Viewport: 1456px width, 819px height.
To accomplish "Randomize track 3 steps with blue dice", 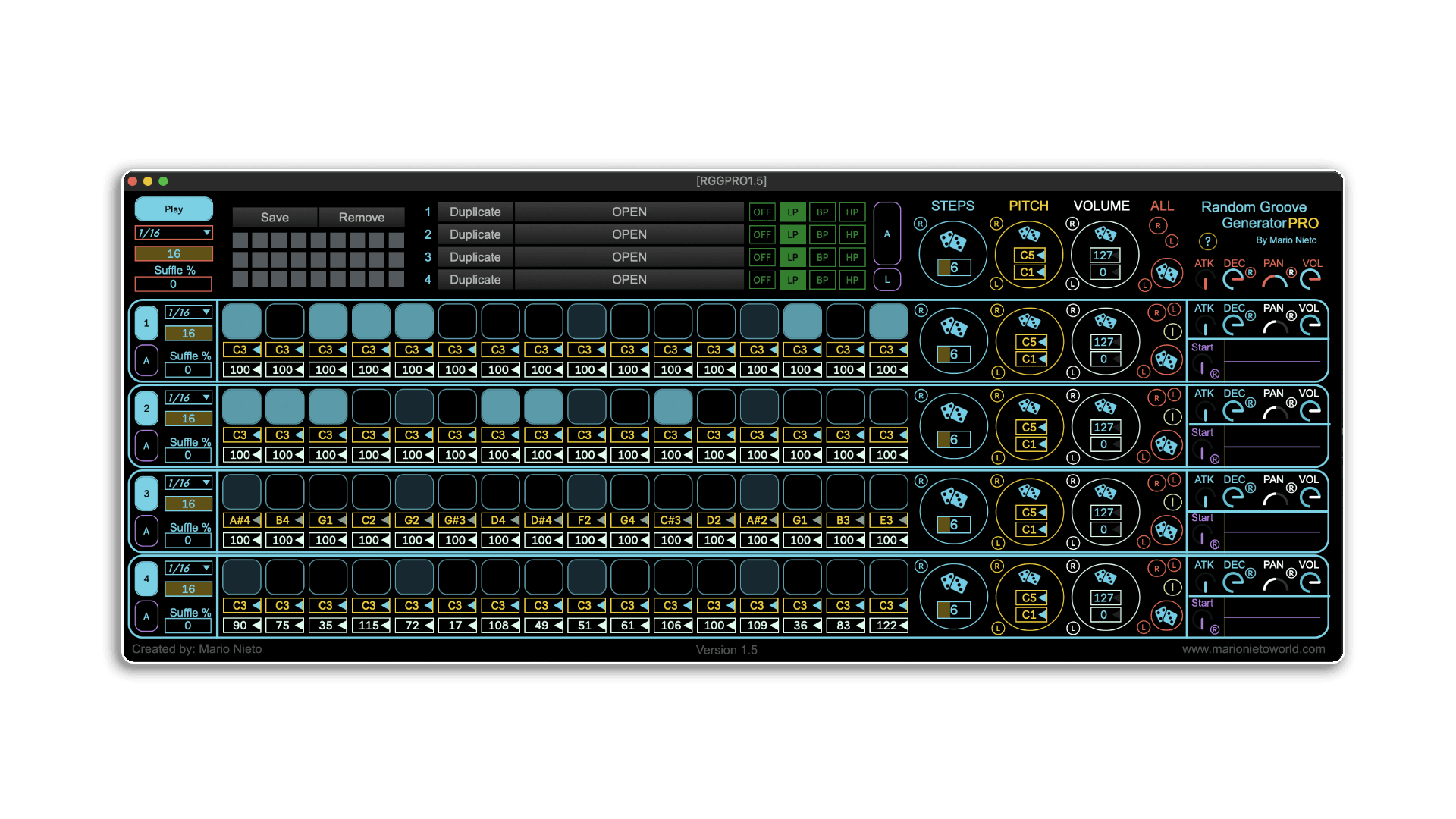I will pos(953,498).
